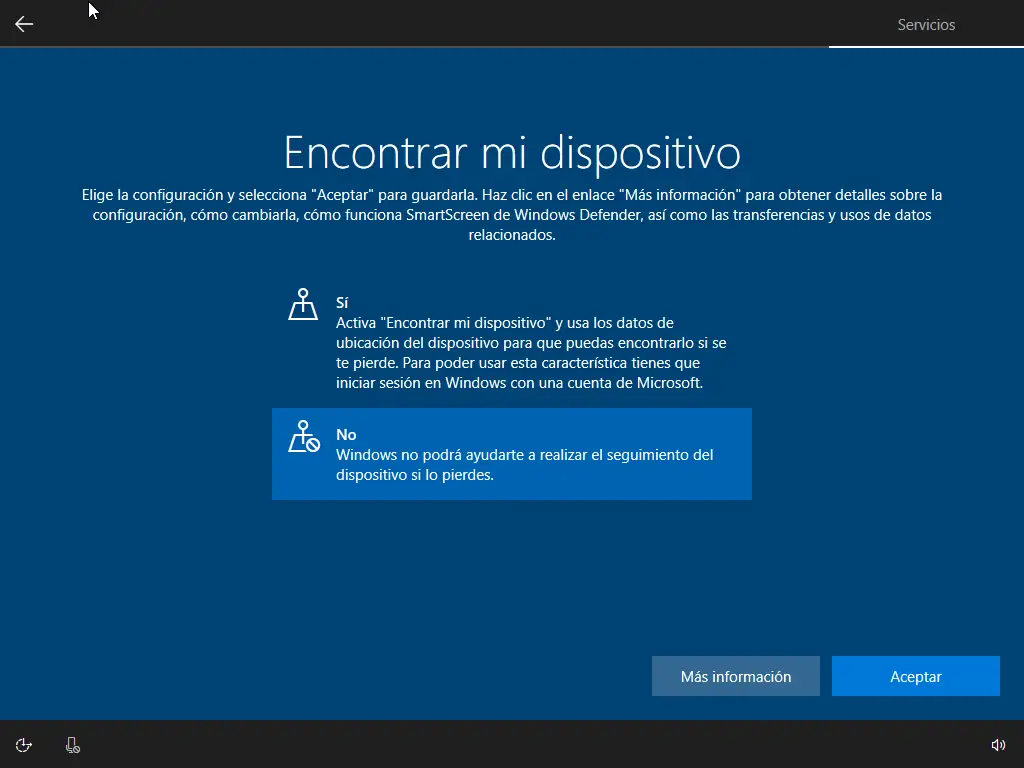Open the Ease of Access icon

coord(24,745)
